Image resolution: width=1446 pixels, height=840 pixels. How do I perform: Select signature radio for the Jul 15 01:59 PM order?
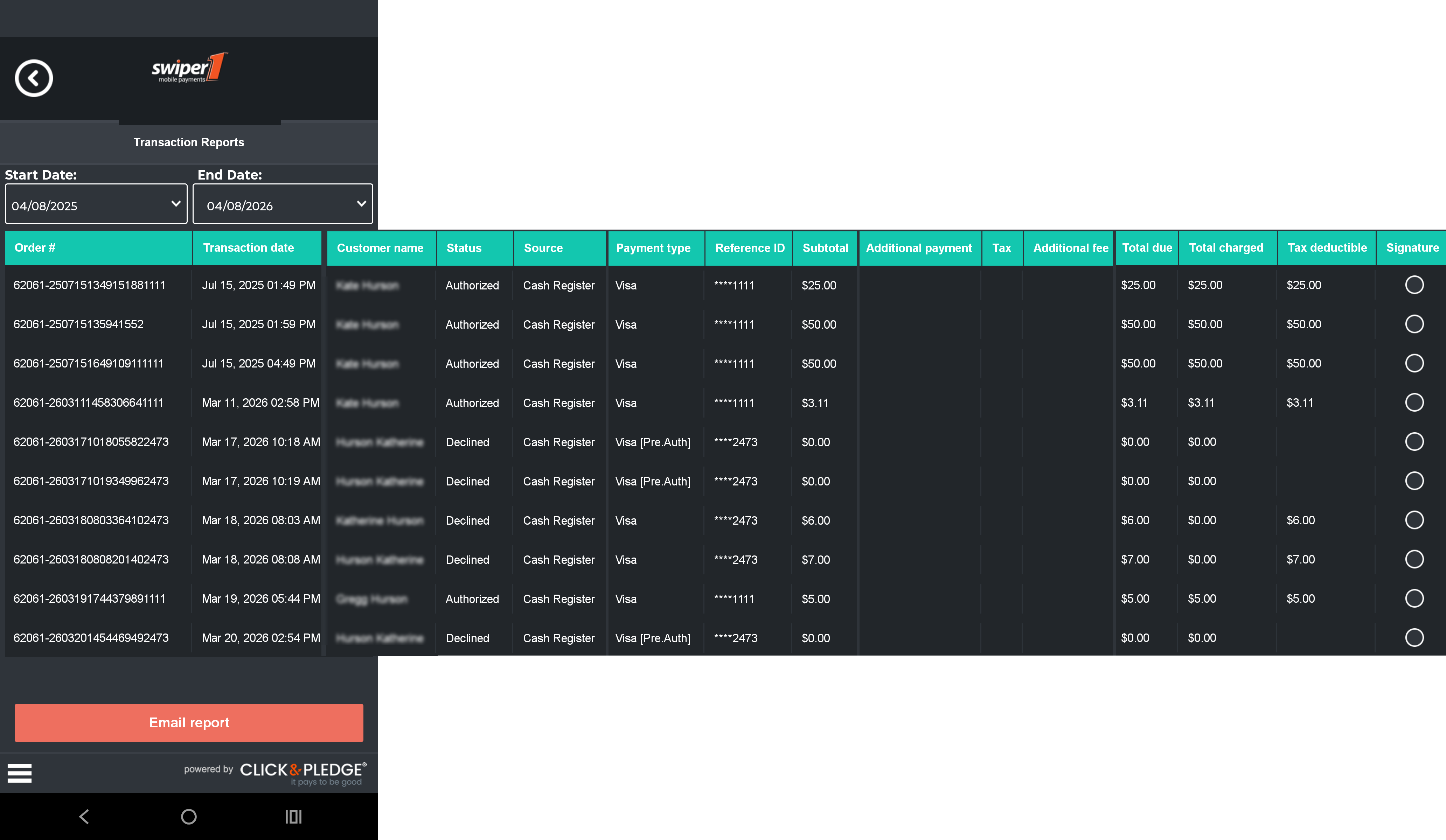(1414, 324)
